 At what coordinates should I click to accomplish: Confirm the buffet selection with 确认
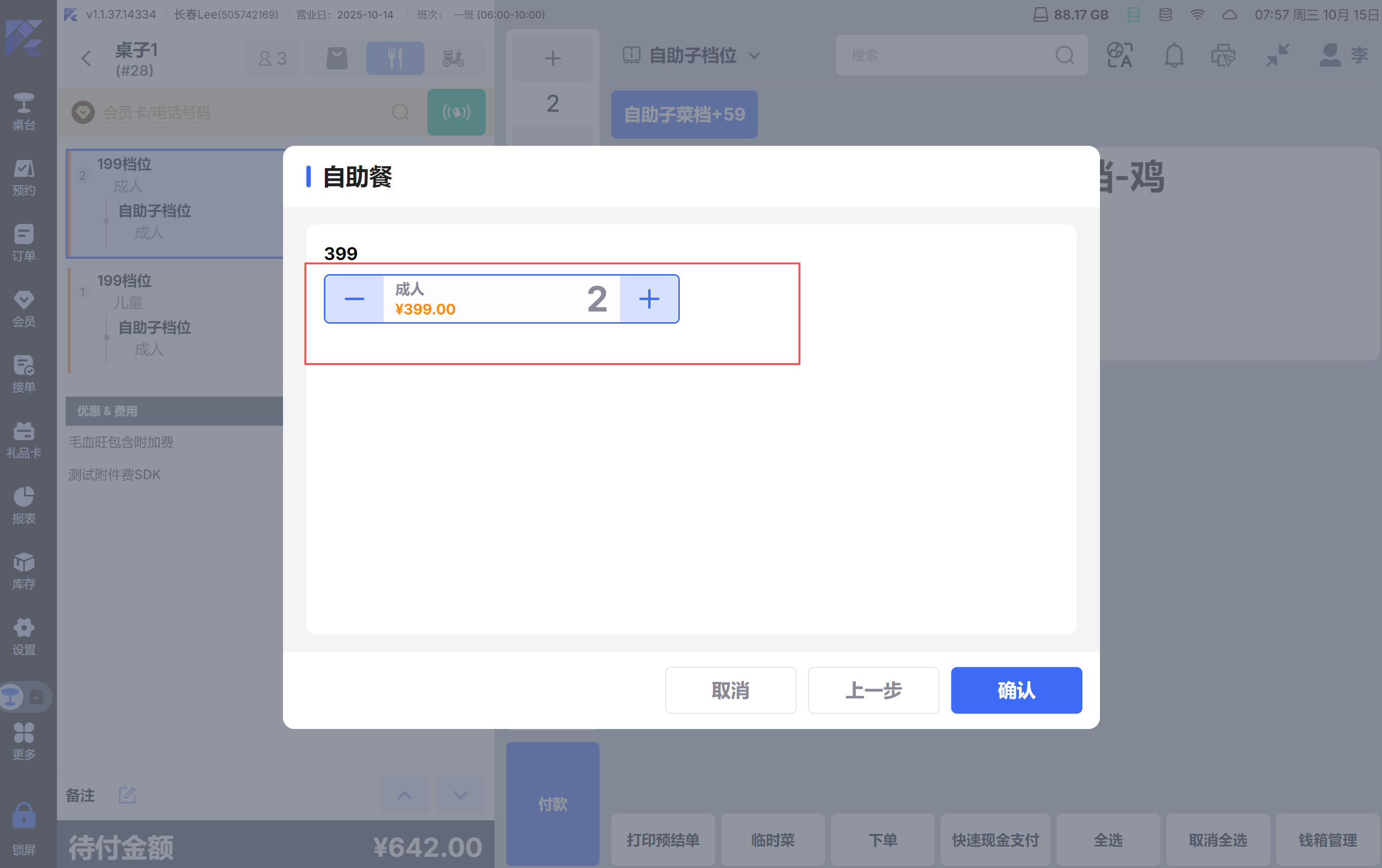pos(1016,690)
